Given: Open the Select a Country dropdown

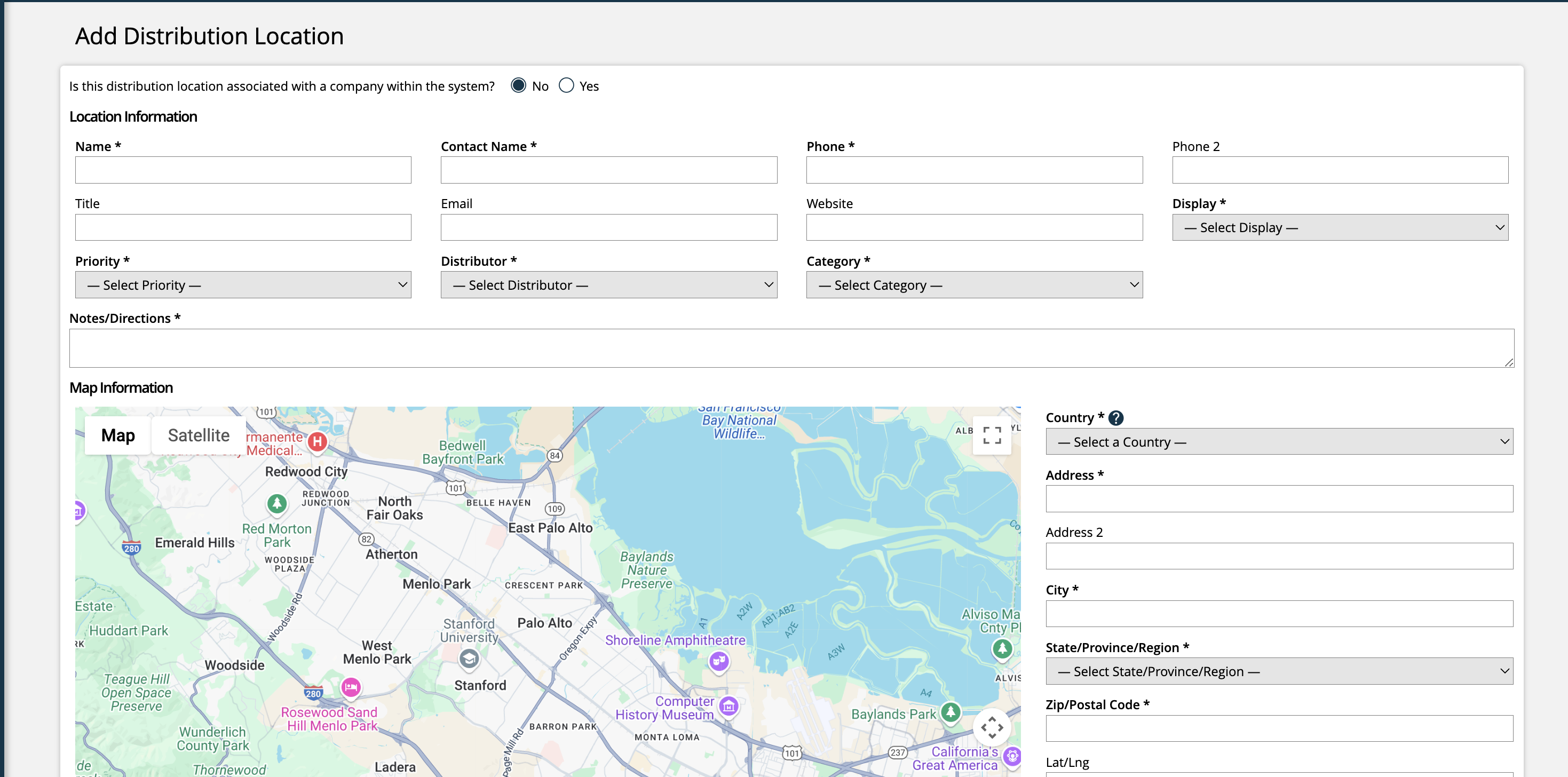Looking at the screenshot, I should click(x=1279, y=442).
